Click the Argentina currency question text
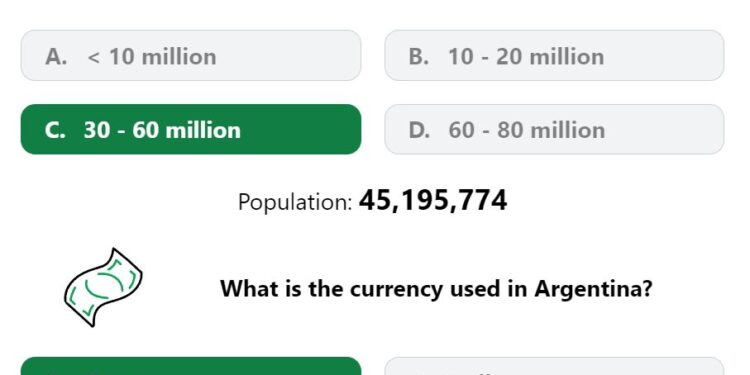This screenshot has width=750, height=375. (436, 289)
